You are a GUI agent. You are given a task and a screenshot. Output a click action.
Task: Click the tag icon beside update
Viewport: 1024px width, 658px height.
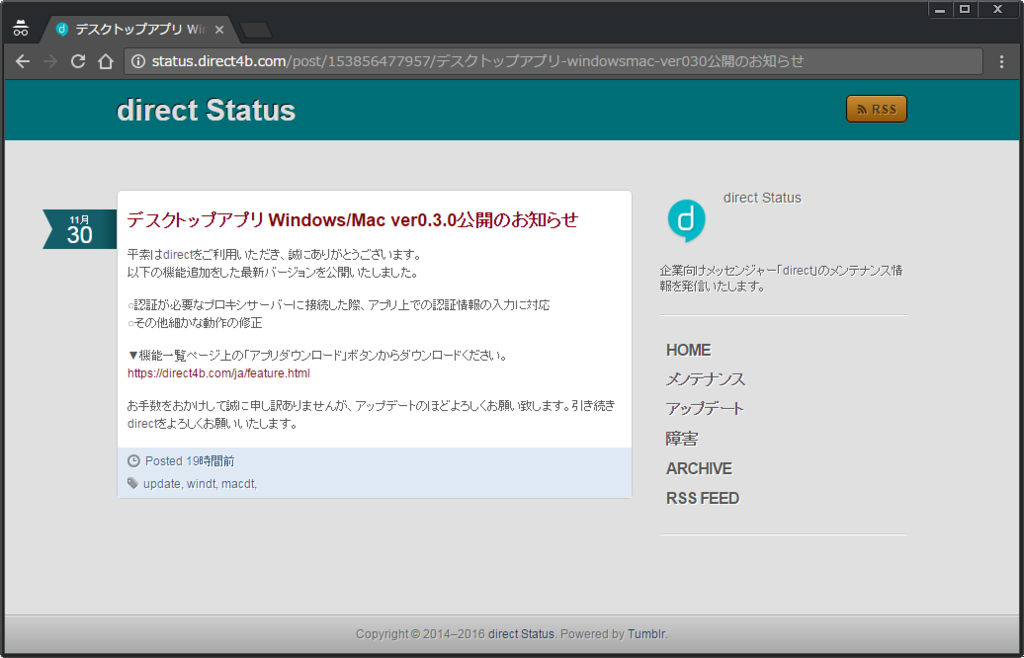[133, 483]
